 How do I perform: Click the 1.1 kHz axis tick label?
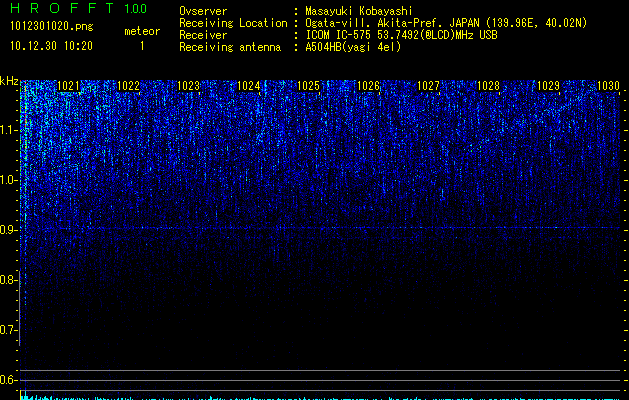(x=9, y=130)
